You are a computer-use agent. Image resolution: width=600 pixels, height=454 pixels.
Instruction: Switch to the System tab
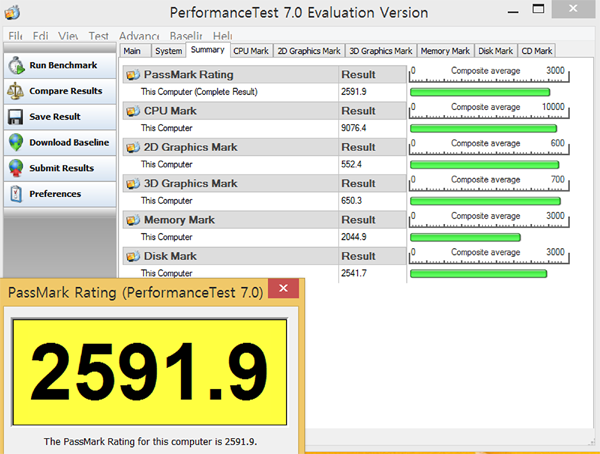coord(168,51)
